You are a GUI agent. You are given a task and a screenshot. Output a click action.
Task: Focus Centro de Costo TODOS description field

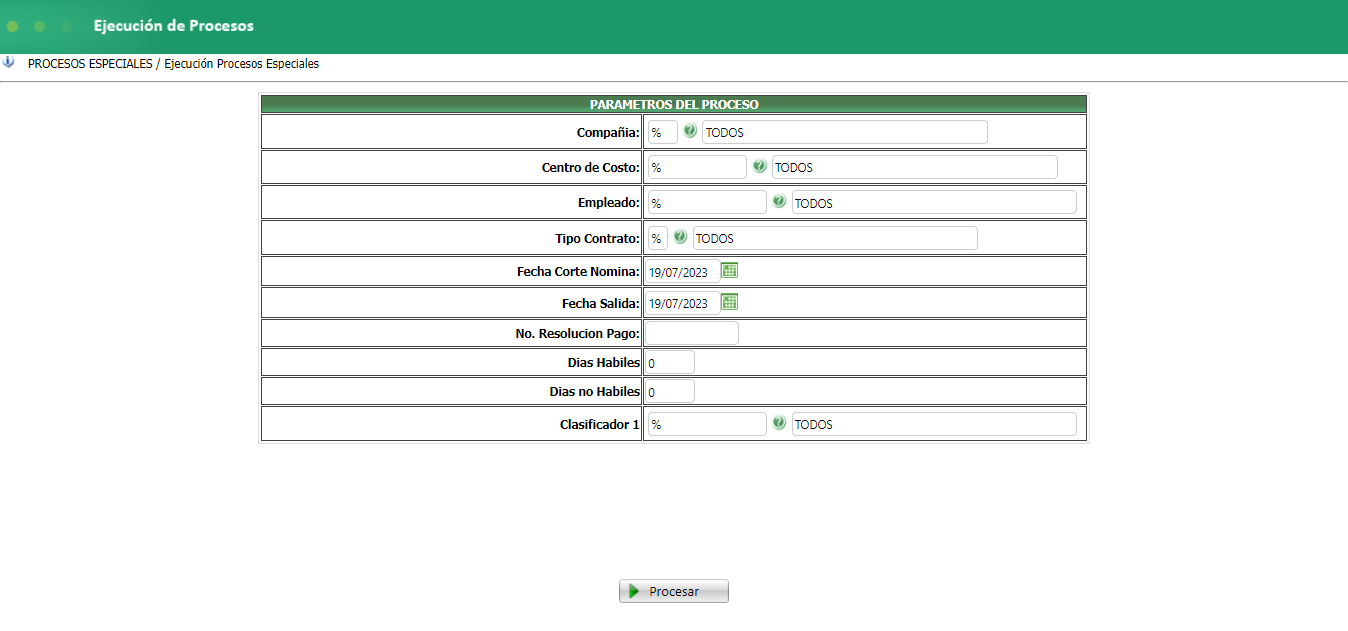(914, 167)
